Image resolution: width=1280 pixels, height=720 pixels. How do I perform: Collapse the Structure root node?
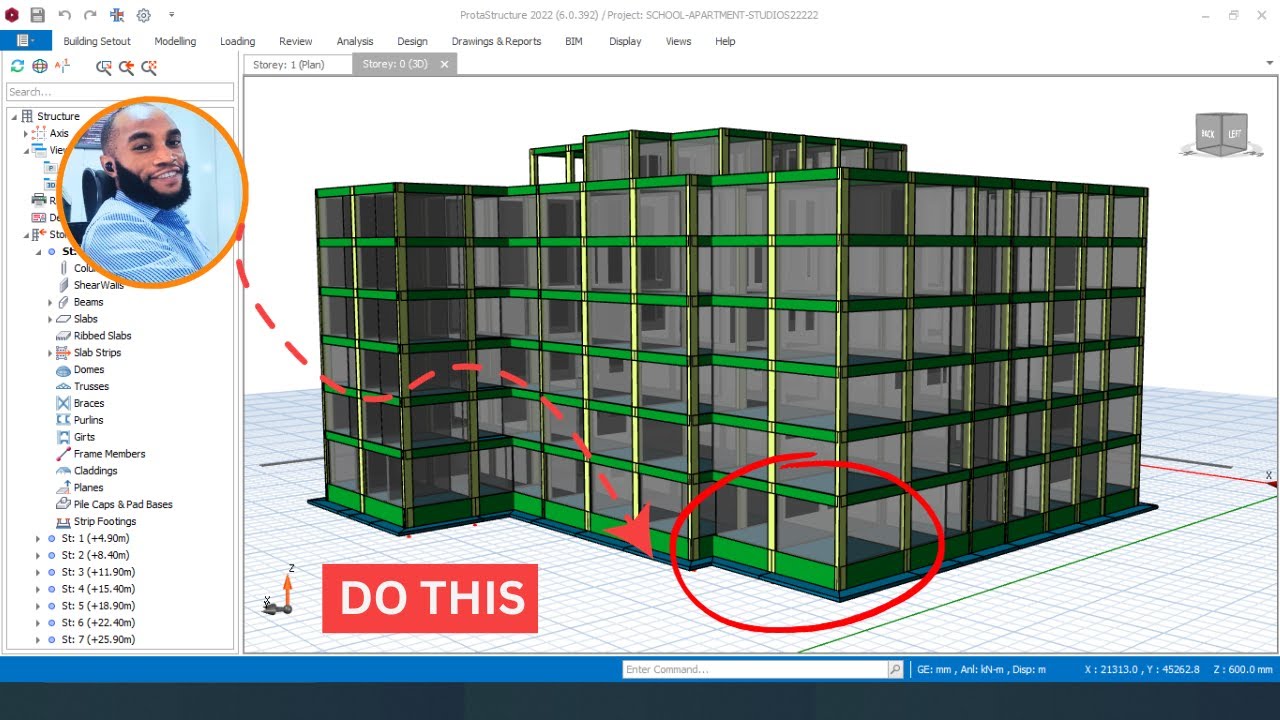coord(14,116)
